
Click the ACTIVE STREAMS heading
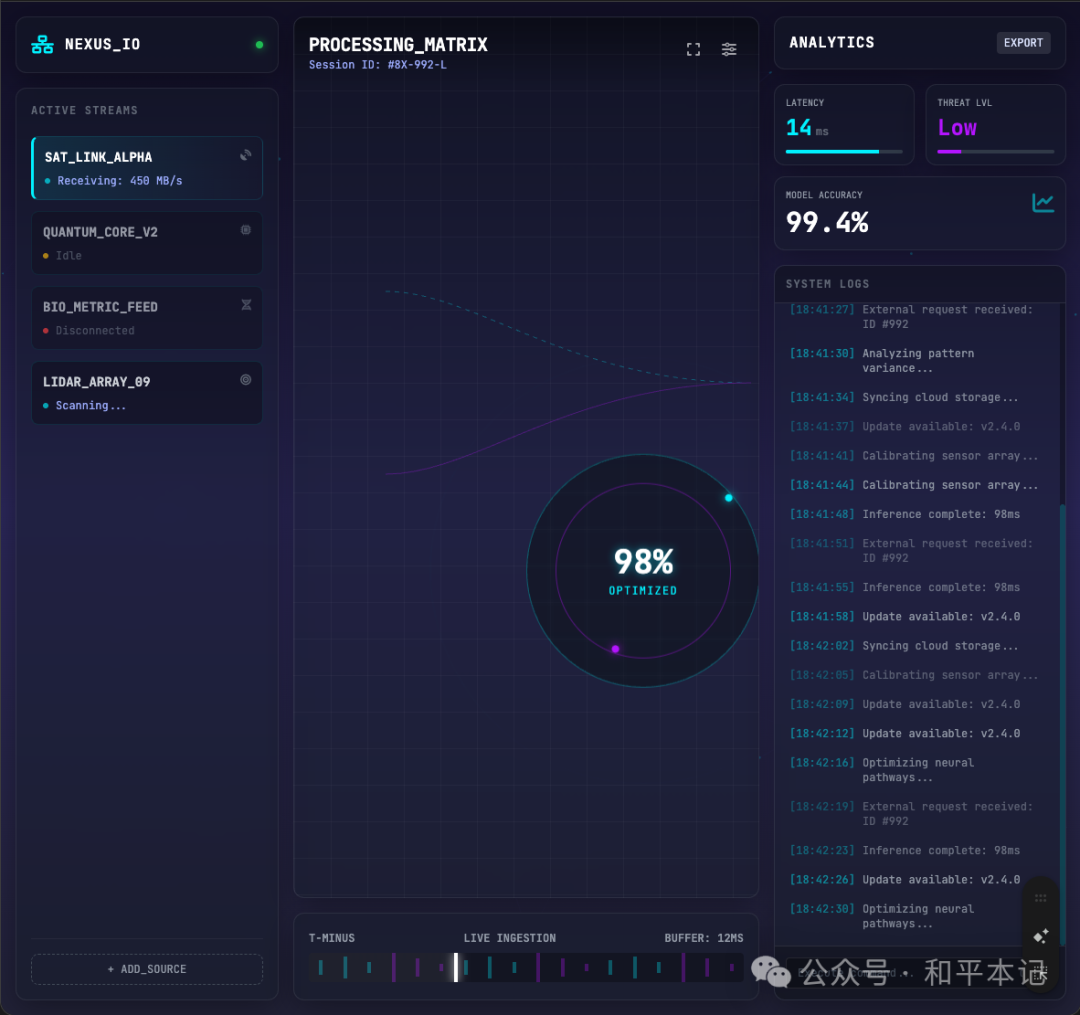tap(84, 110)
